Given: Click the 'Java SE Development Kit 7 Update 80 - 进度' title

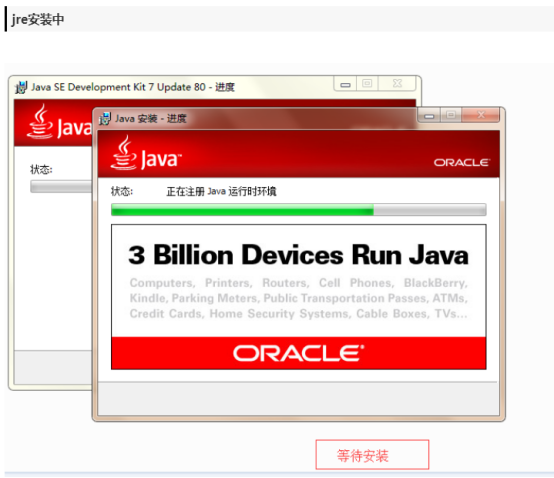Looking at the screenshot, I should coord(133,87).
